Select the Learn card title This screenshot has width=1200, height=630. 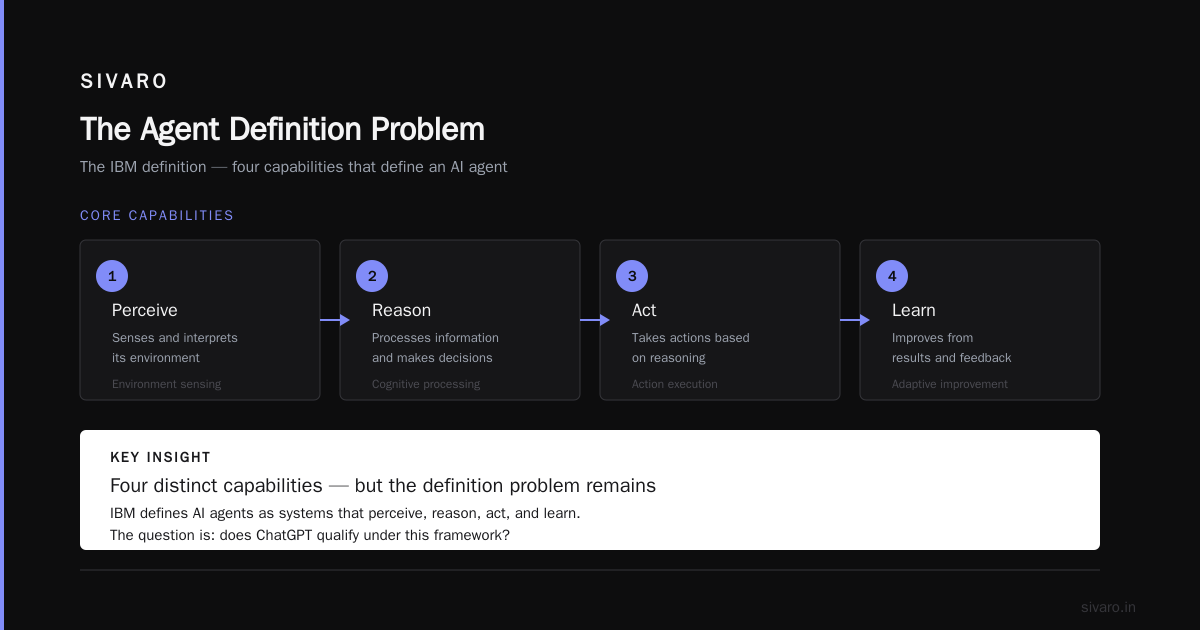(x=914, y=310)
